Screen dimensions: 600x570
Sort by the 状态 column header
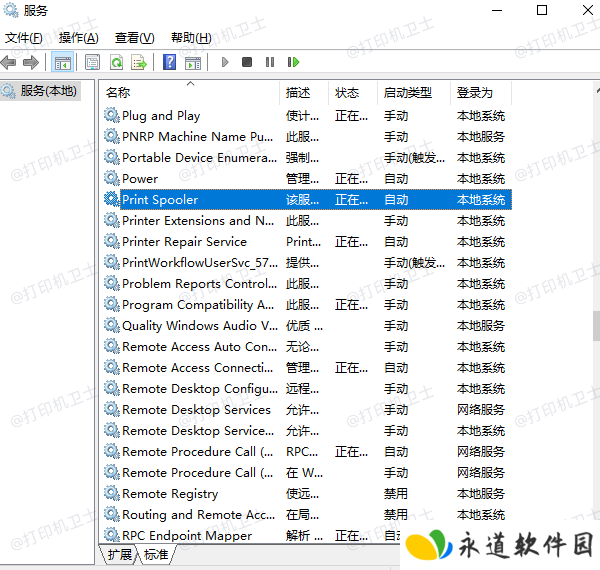click(x=353, y=93)
